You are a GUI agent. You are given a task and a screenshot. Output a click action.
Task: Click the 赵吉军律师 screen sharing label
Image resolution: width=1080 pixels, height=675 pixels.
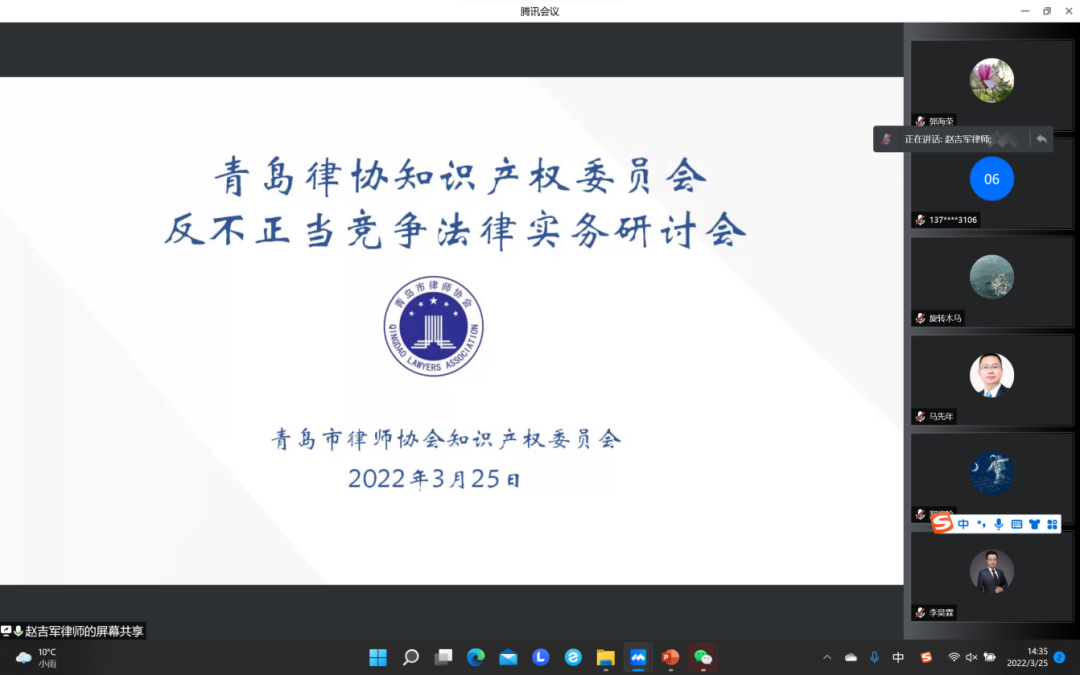(84, 631)
